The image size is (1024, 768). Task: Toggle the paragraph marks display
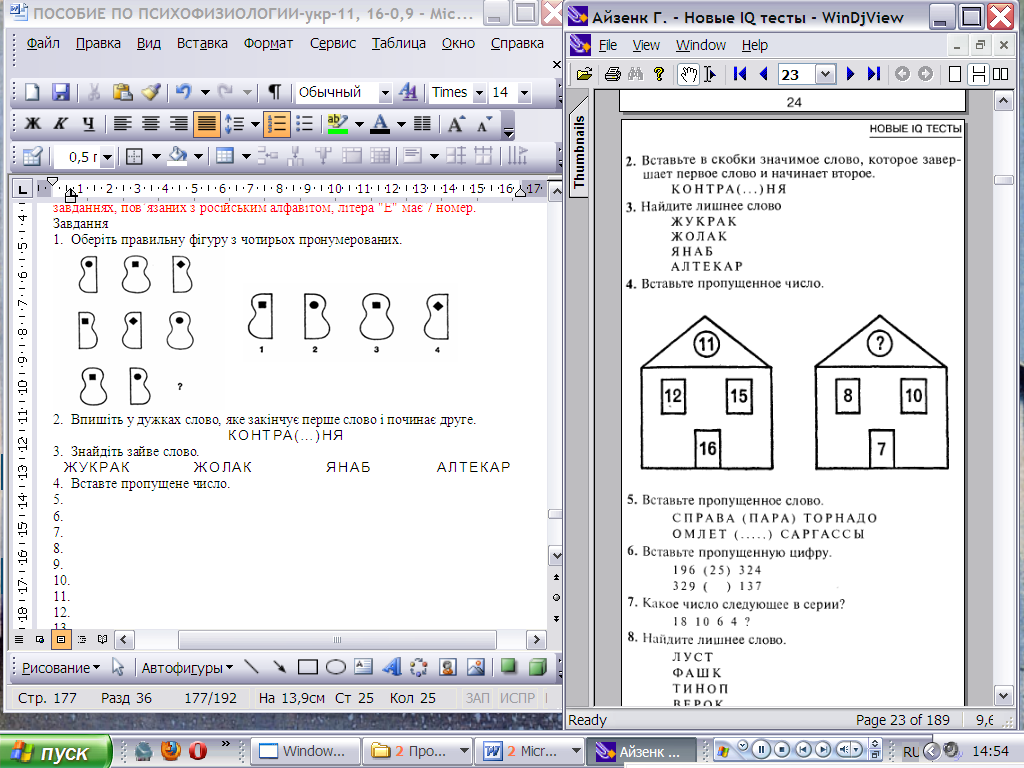pyautogui.click(x=274, y=92)
